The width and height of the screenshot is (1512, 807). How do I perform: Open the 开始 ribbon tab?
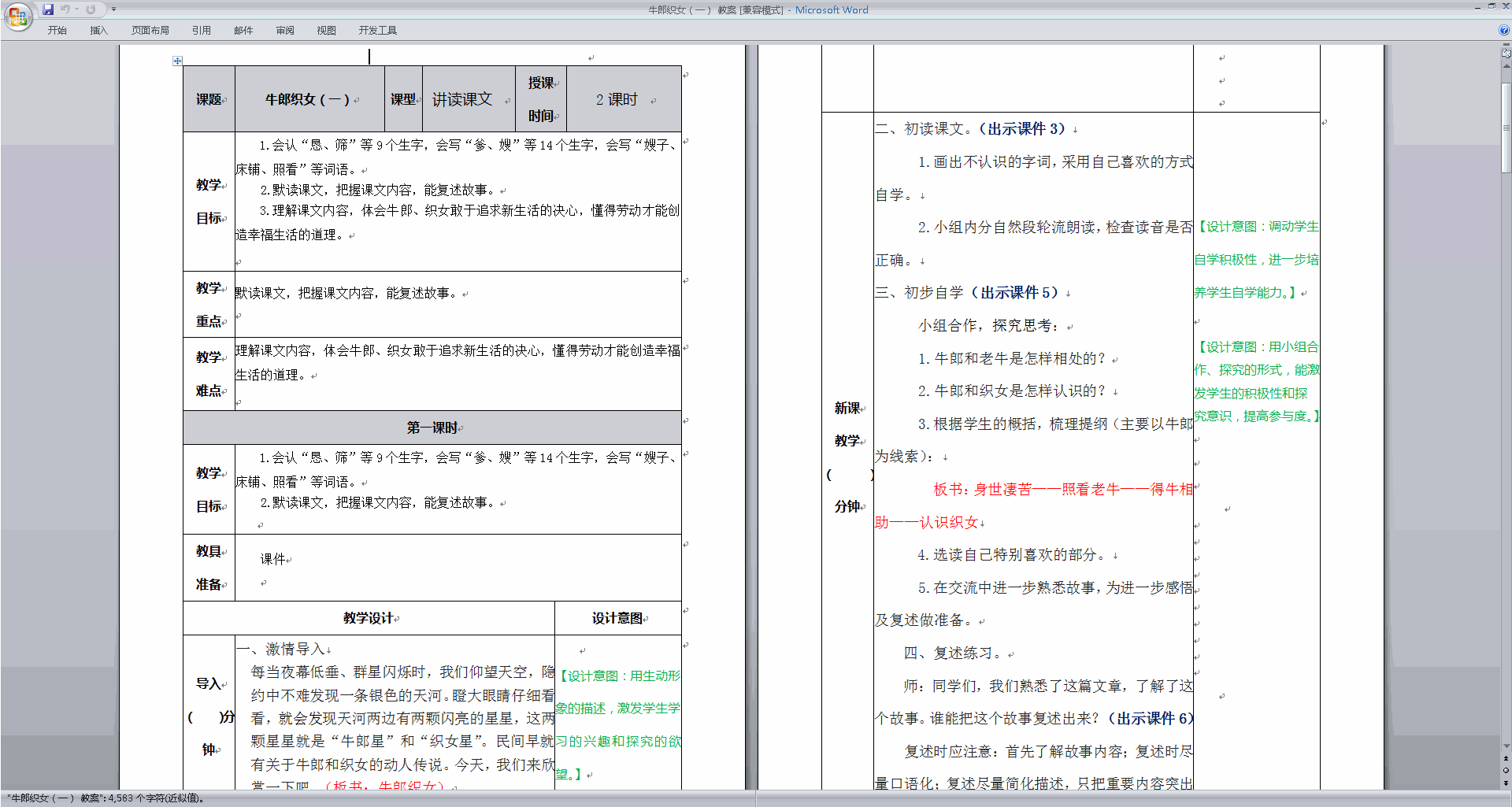click(57, 31)
